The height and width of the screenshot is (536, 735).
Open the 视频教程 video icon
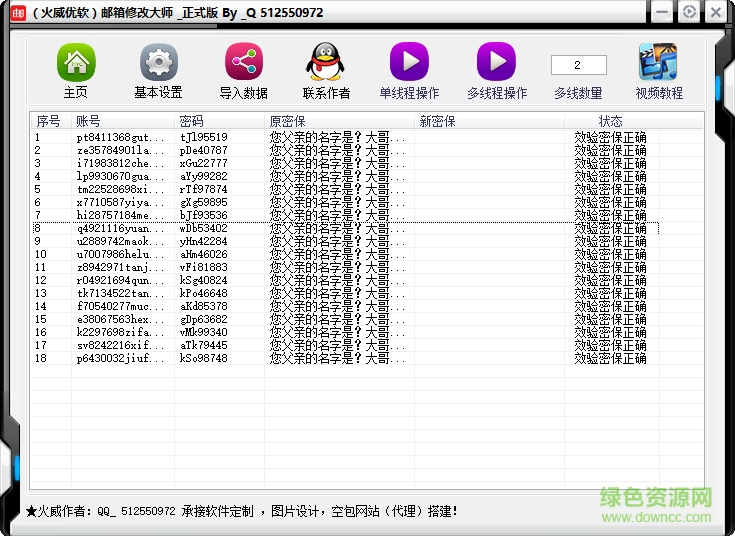(658, 63)
